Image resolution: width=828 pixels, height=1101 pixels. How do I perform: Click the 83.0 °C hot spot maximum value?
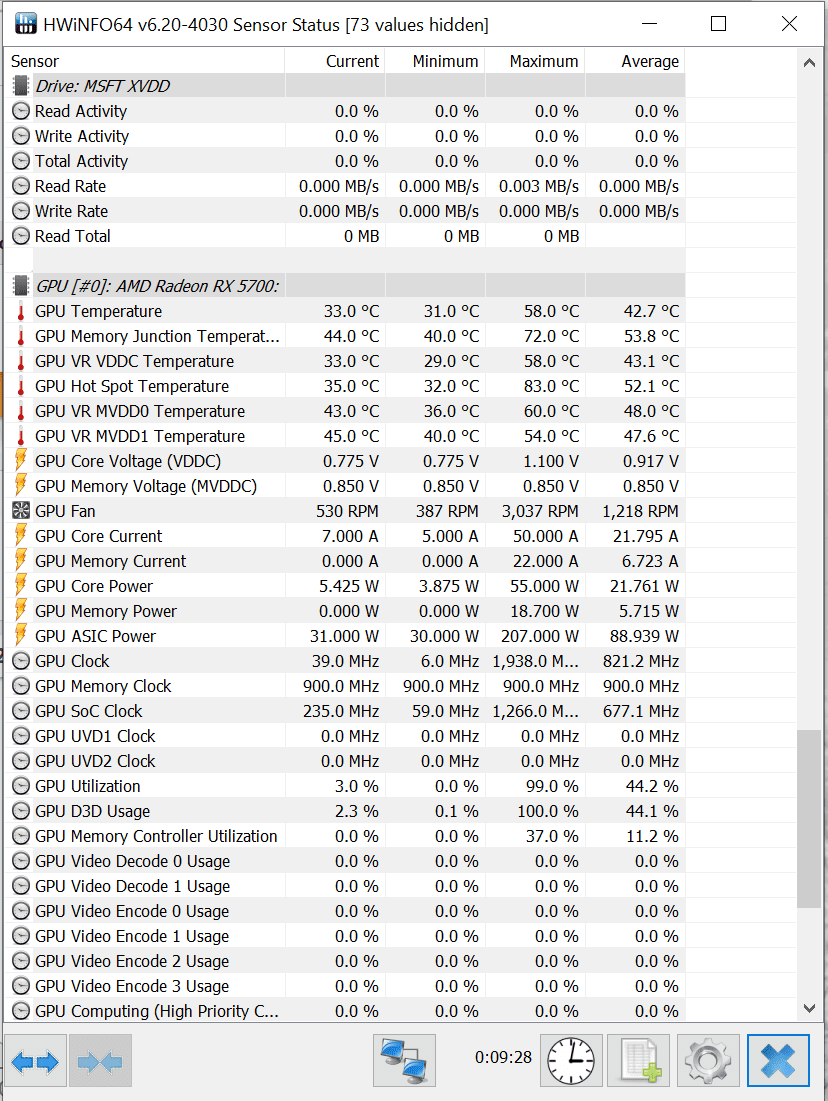pyautogui.click(x=551, y=386)
